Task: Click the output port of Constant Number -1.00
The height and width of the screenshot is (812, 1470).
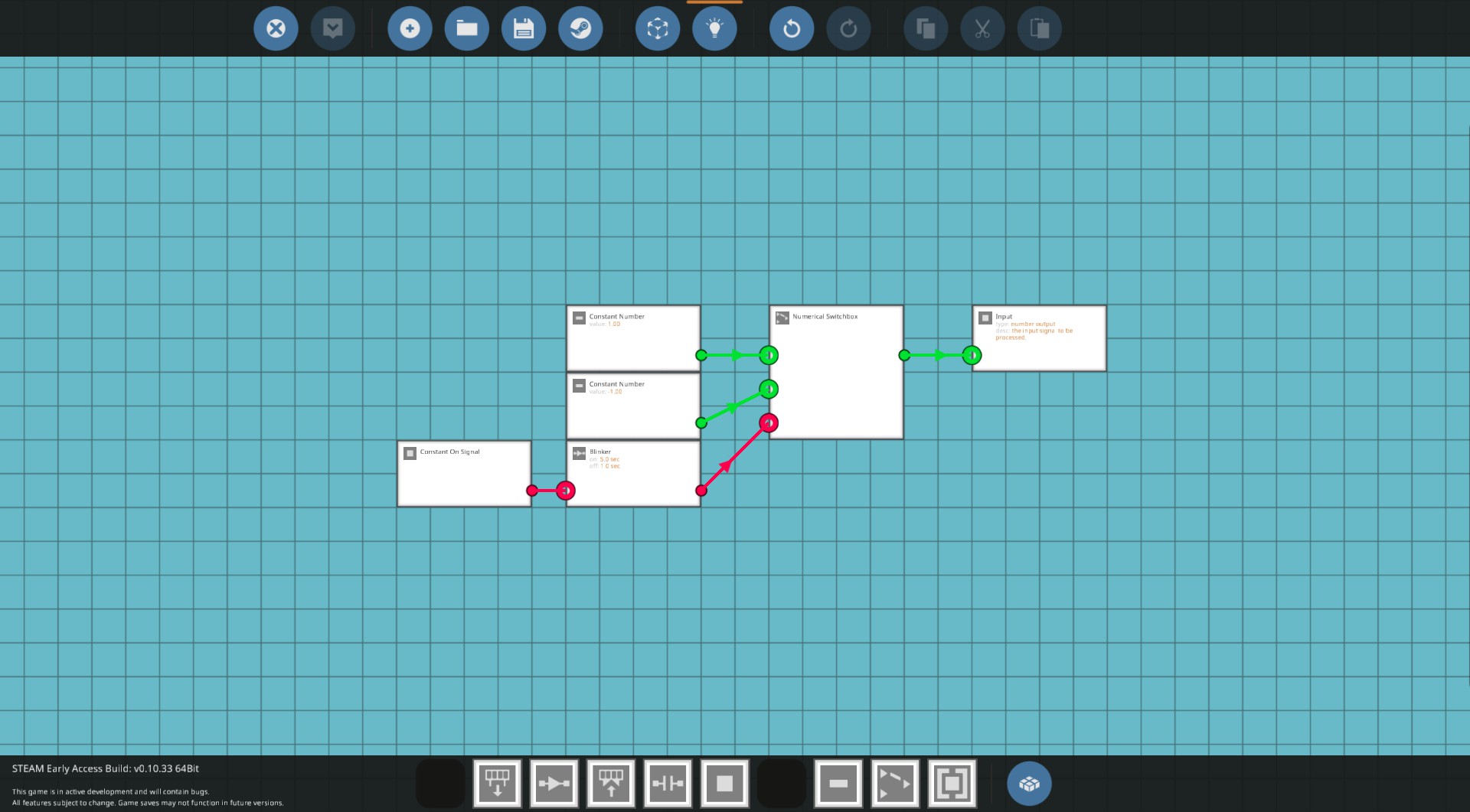Action: pos(701,423)
